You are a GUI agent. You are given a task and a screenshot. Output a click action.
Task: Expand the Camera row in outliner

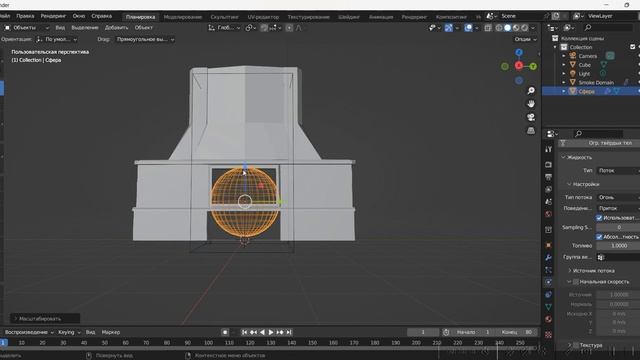564,56
